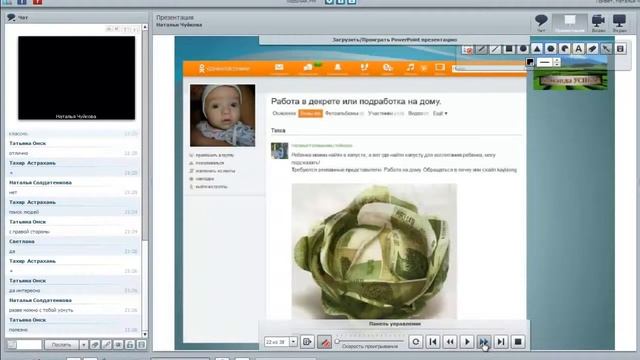Click chat name 'Наталья Солдатенкова' above 'нет'

[40, 182]
